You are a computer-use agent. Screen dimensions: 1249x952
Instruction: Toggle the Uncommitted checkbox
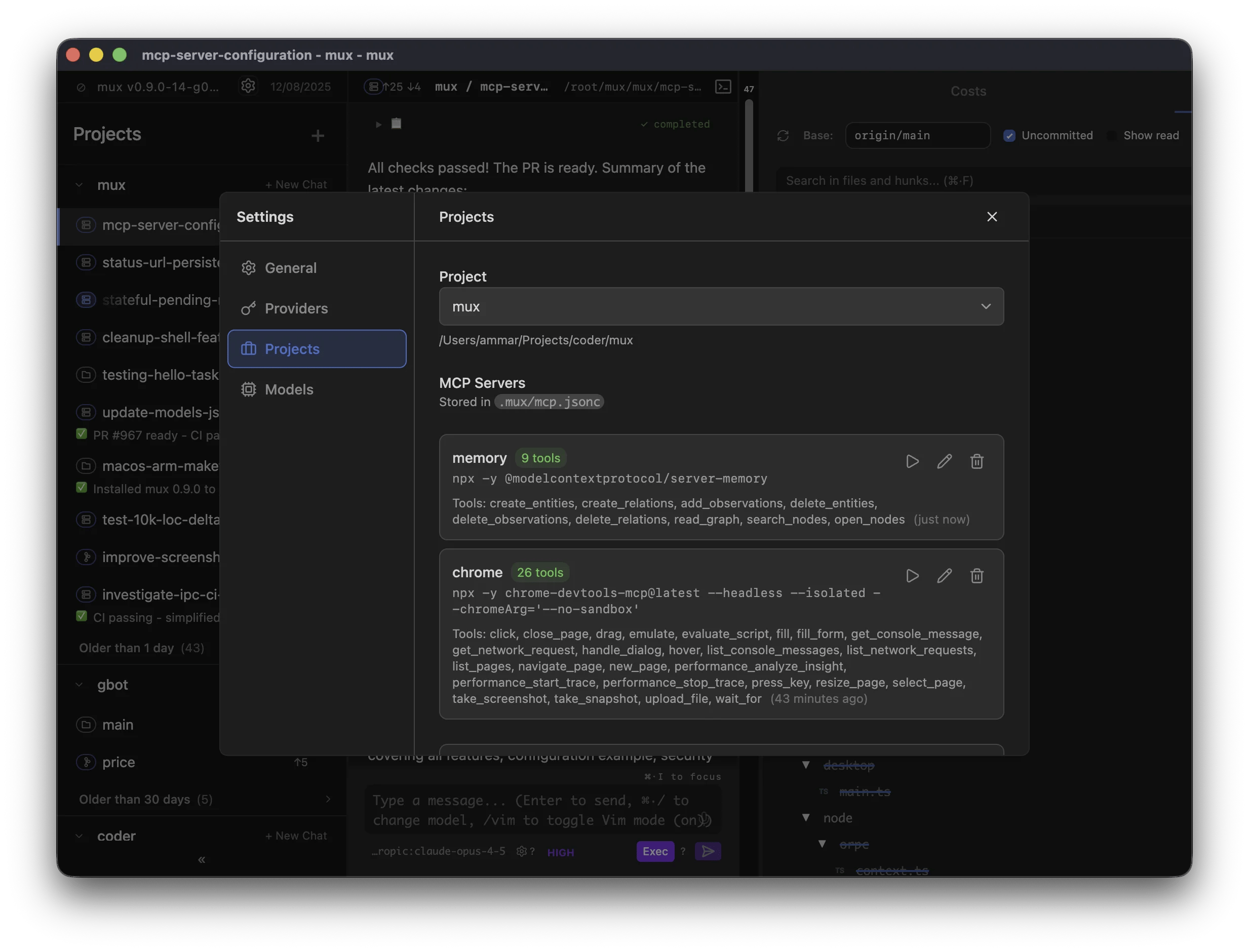pyautogui.click(x=1009, y=135)
